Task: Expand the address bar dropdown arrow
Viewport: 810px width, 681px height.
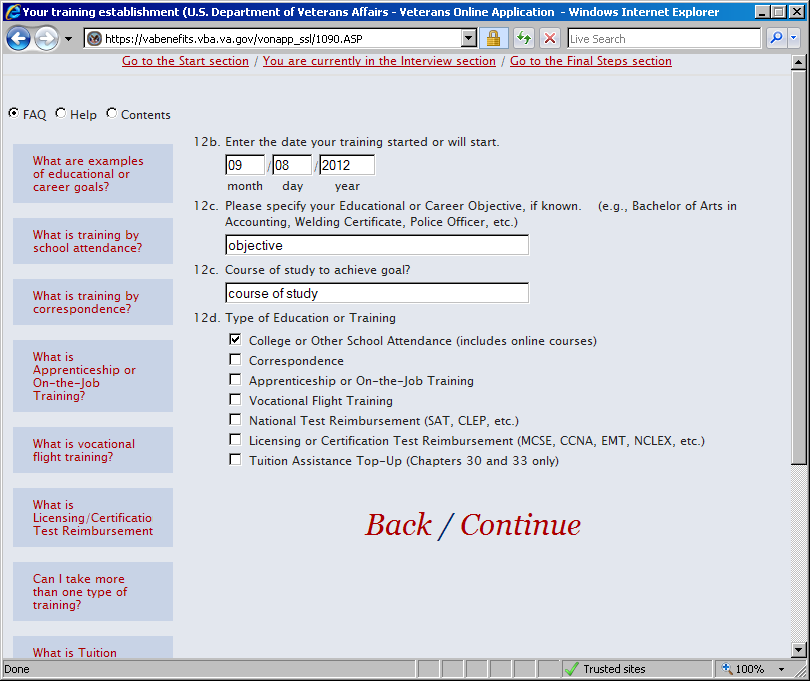Action: click(x=468, y=39)
